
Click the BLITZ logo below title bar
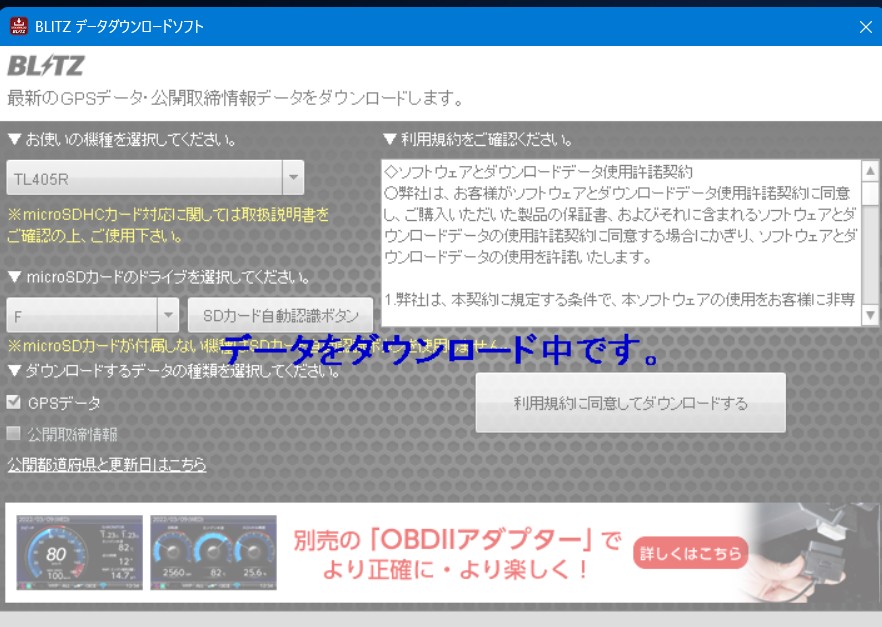click(x=46, y=66)
